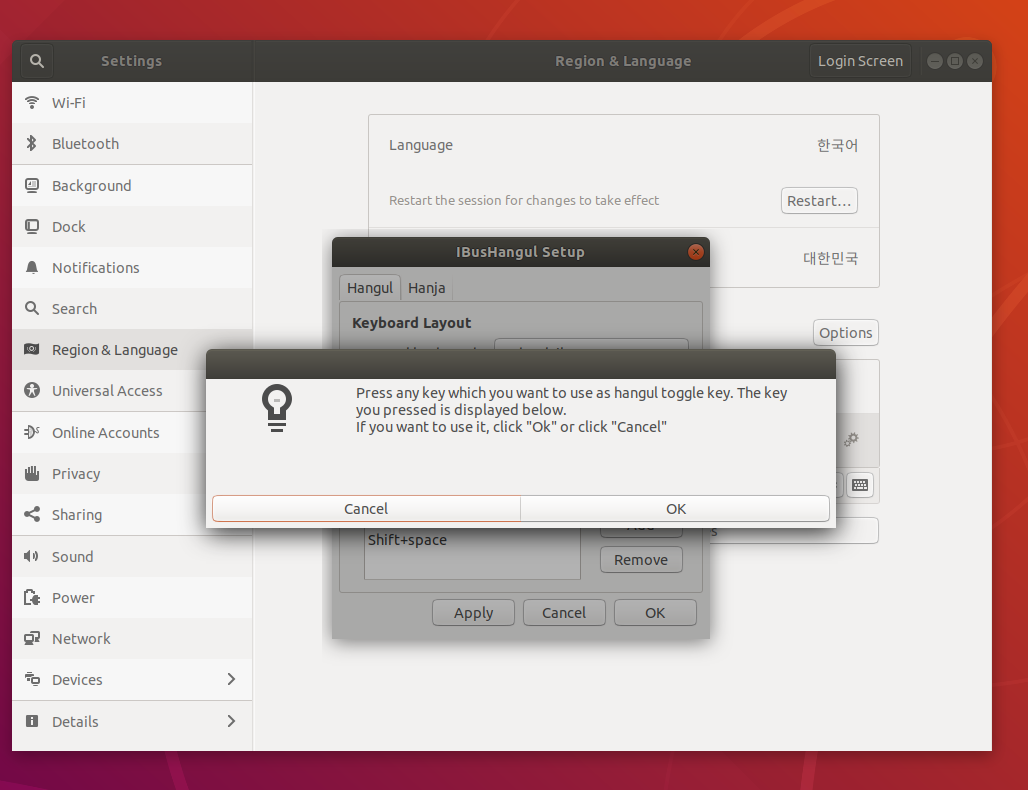Click OK in the toggle key dialog
Screen dimensions: 1028x790
point(675,509)
